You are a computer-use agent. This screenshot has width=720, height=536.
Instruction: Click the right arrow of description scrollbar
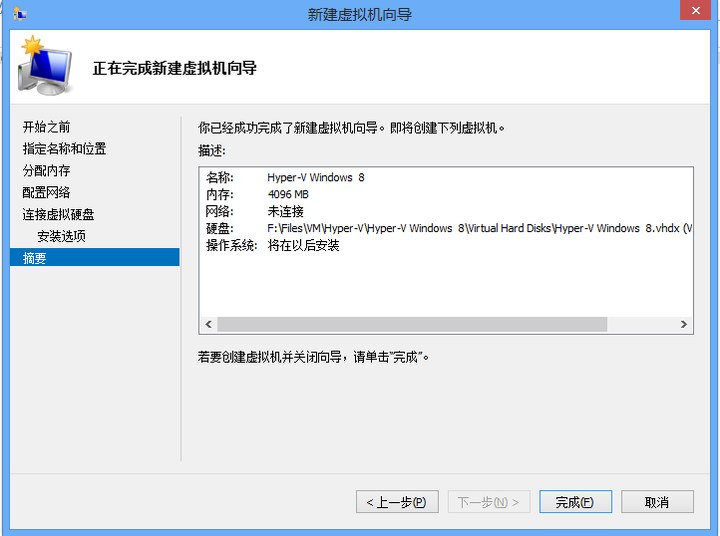click(684, 324)
